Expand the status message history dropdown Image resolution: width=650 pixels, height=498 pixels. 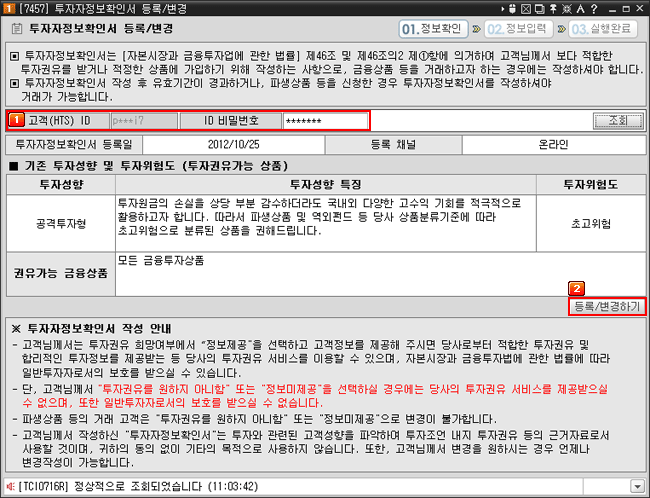[x=637, y=486]
